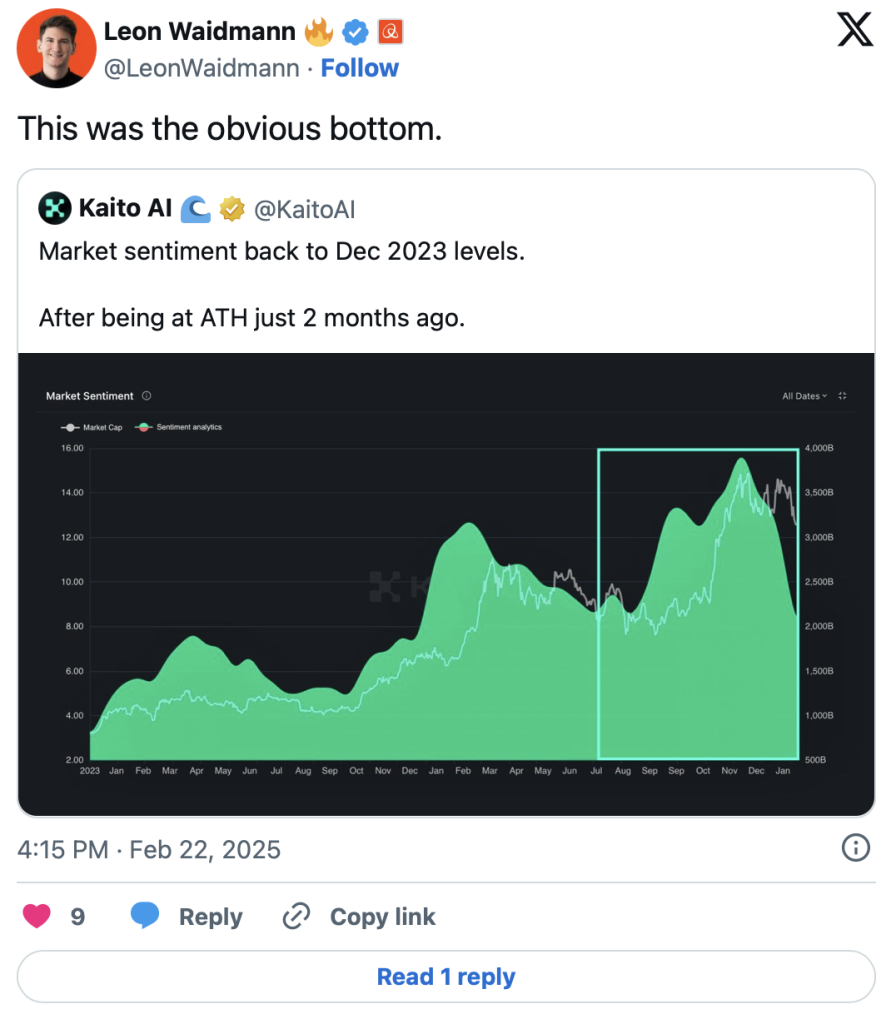The image size is (896, 1024).
Task: Open the Market Sentiment chart image
Action: [446, 600]
